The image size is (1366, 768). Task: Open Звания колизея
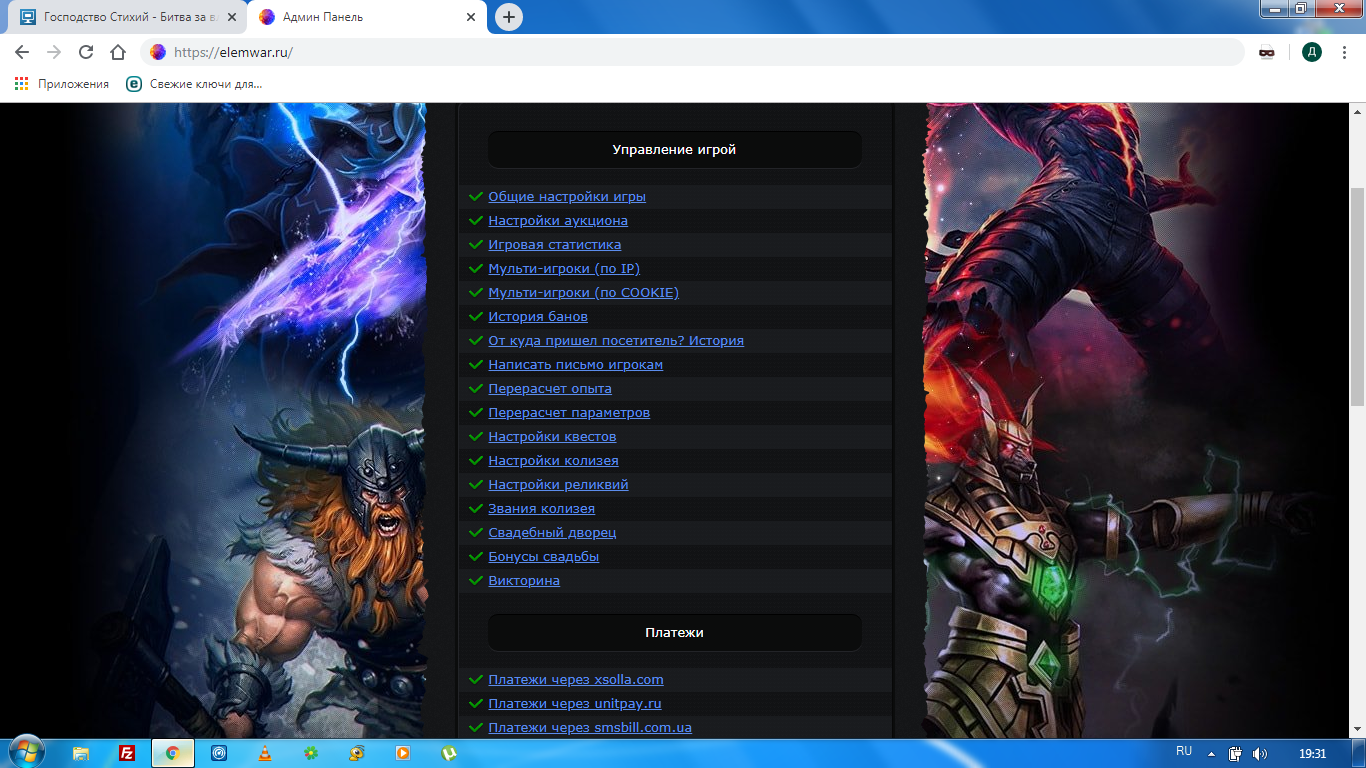(541, 509)
